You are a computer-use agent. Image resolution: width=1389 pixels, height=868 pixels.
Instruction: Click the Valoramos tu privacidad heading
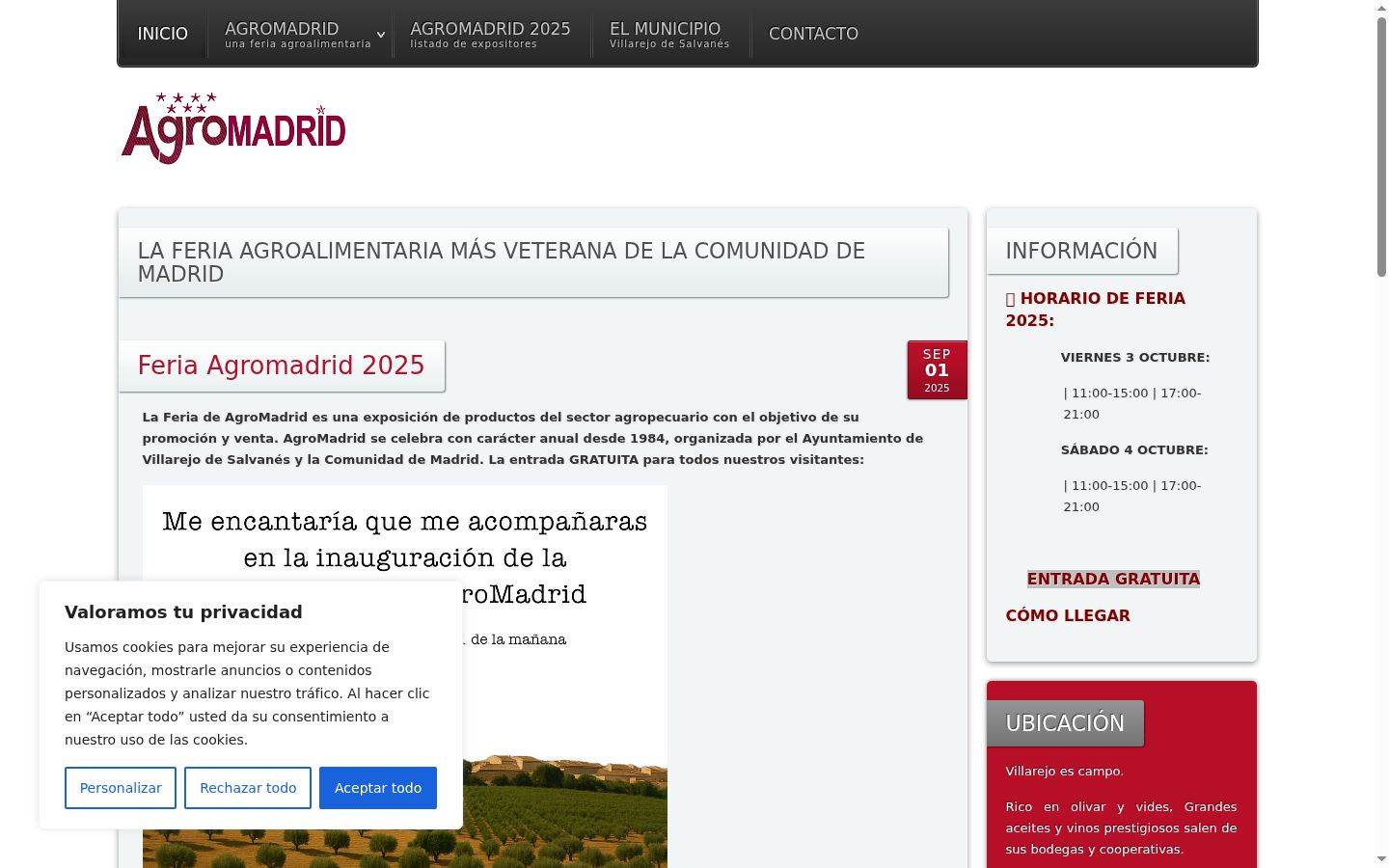183,611
